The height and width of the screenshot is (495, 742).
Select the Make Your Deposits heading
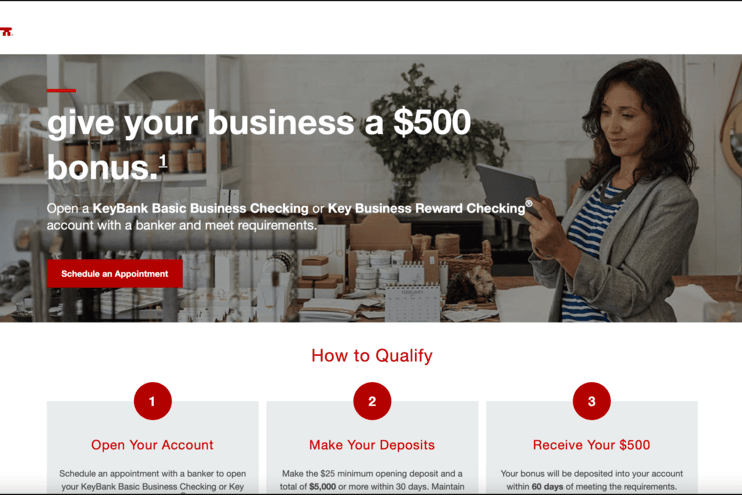click(372, 445)
